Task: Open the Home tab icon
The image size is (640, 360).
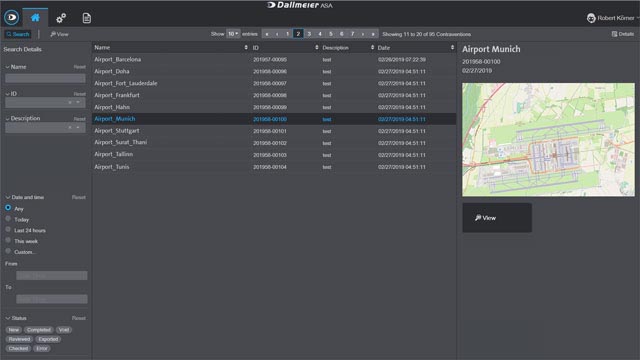Action: pos(35,18)
